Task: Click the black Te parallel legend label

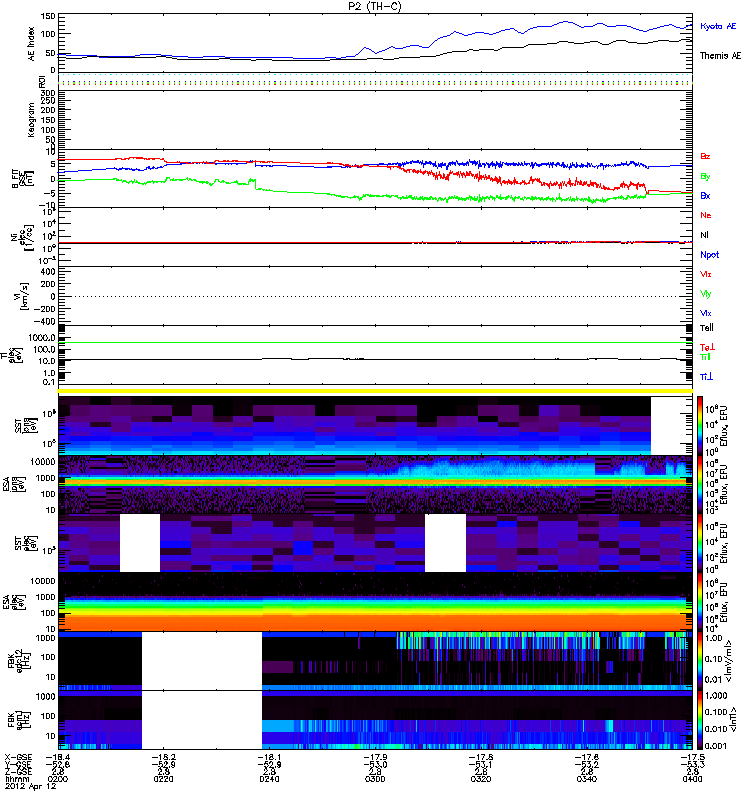Action: 707,328
